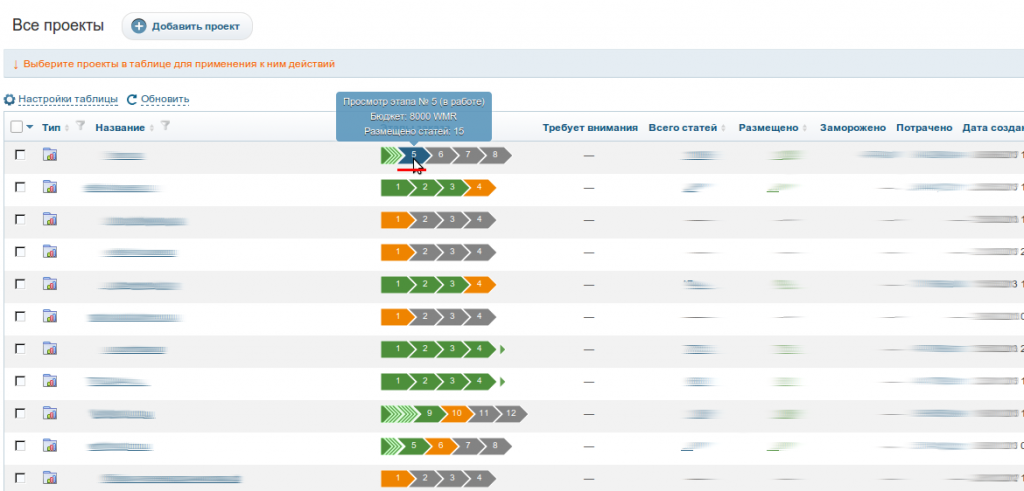The height and width of the screenshot is (491, 1024).
Task: Select green stage 9 chevron
Action: click(x=429, y=413)
